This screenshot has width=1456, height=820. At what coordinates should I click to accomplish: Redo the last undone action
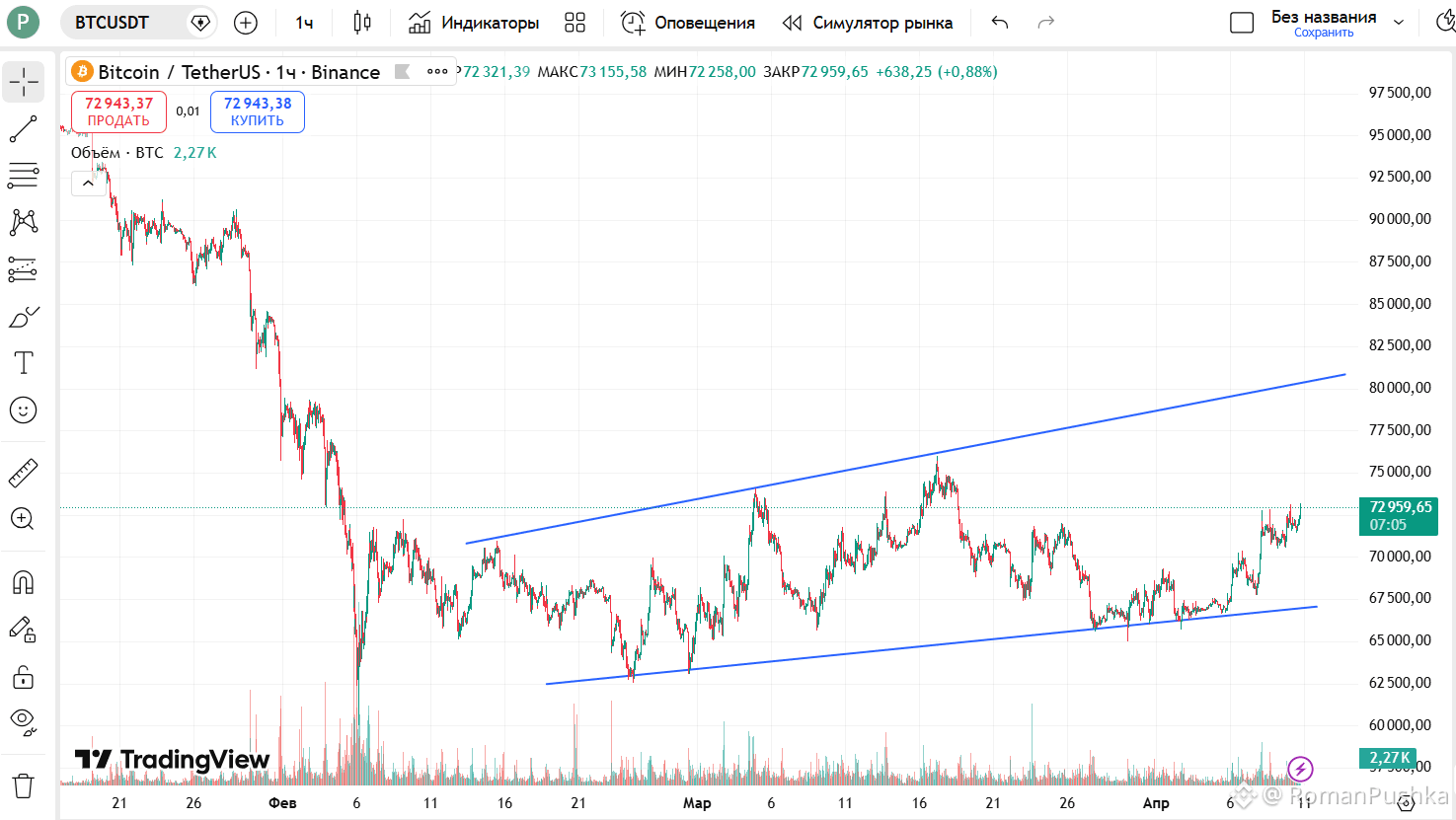point(1046,22)
